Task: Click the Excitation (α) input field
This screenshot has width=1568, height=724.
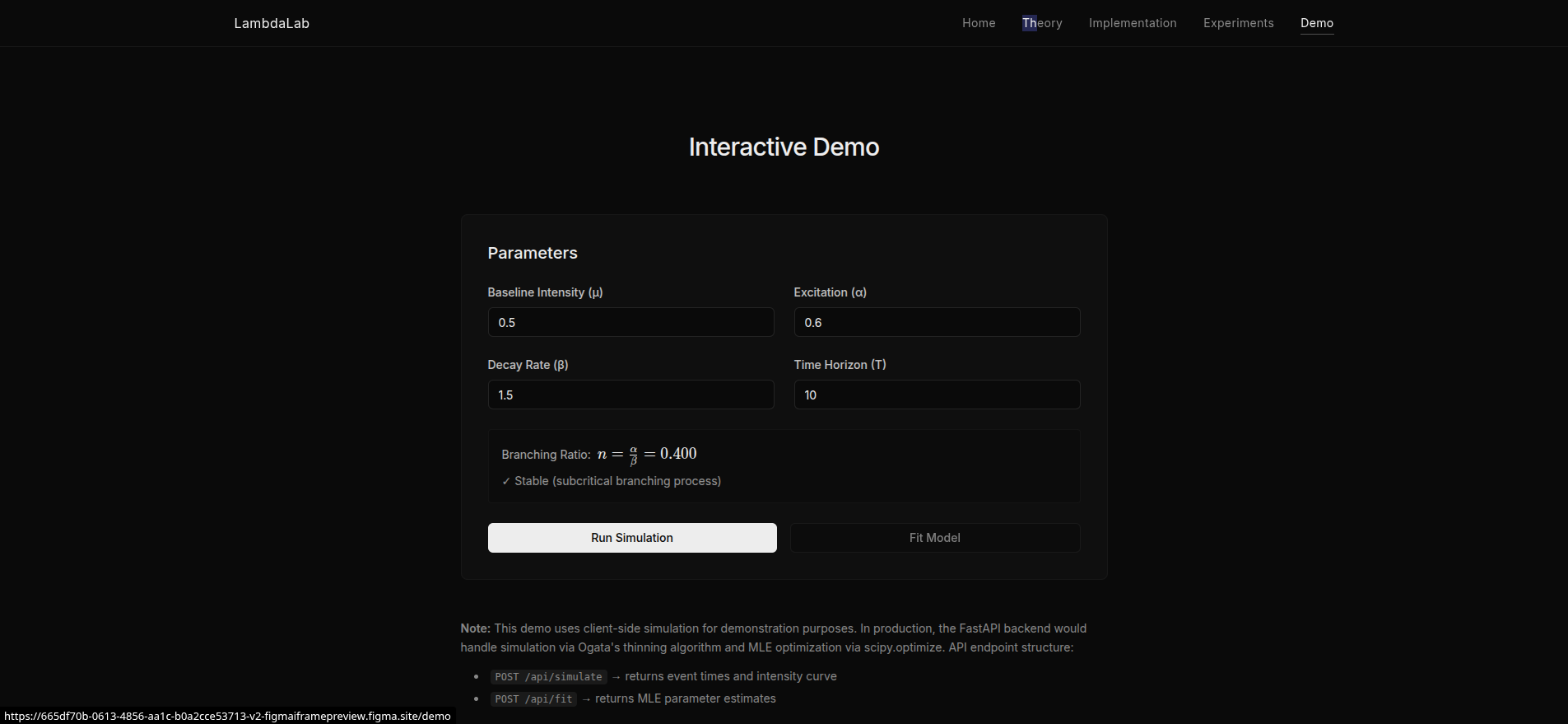Action: (937, 322)
